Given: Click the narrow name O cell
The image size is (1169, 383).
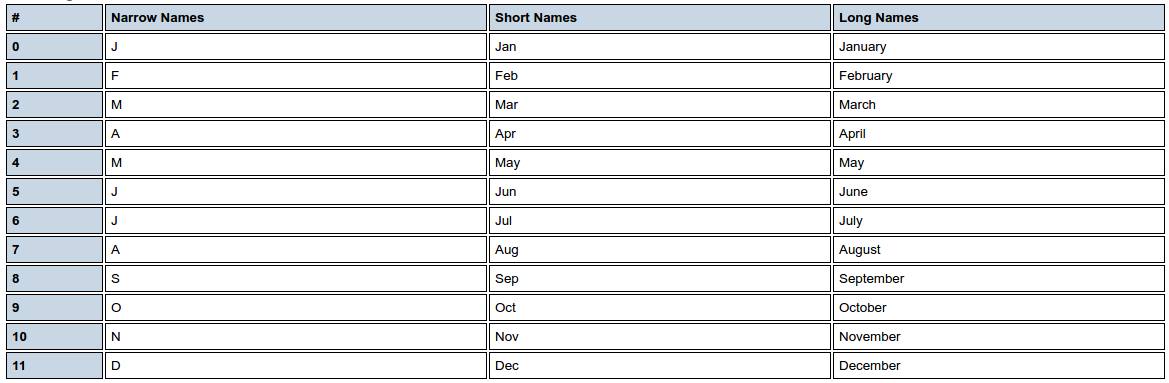Looking at the screenshot, I should coord(296,308).
